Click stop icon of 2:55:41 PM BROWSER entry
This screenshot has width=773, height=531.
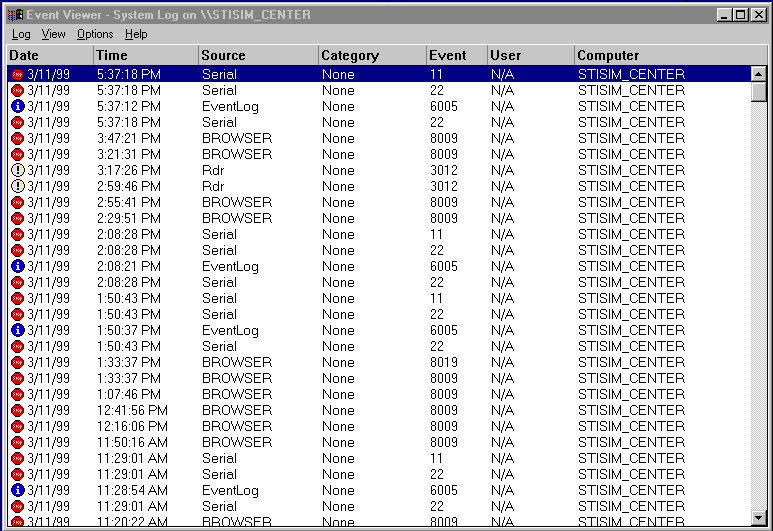tap(17, 203)
